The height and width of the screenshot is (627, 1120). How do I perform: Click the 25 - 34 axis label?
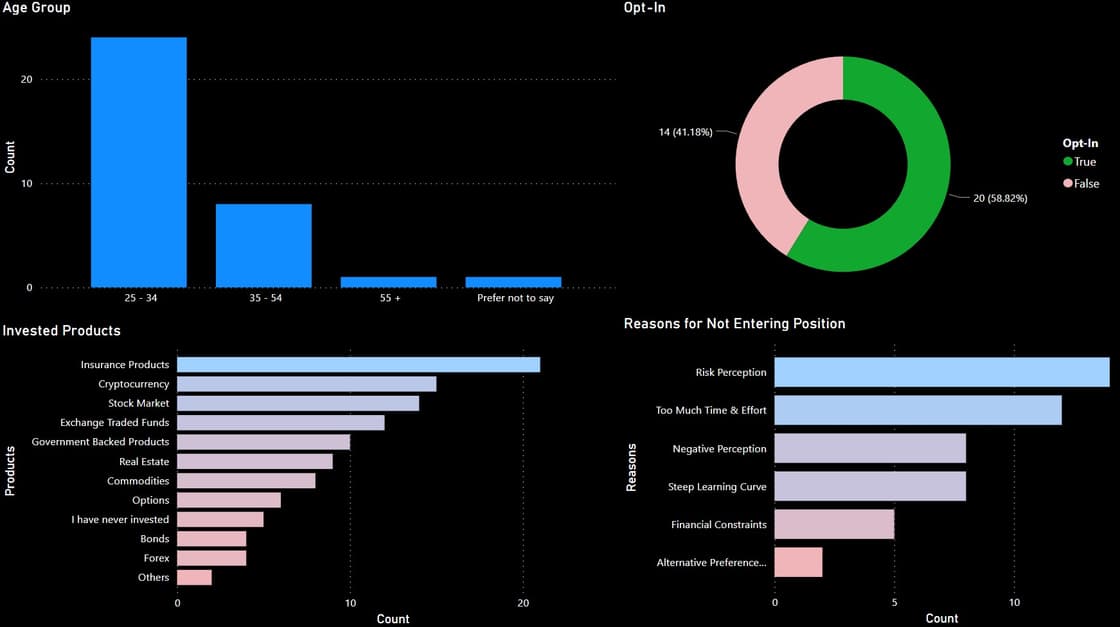click(x=141, y=298)
